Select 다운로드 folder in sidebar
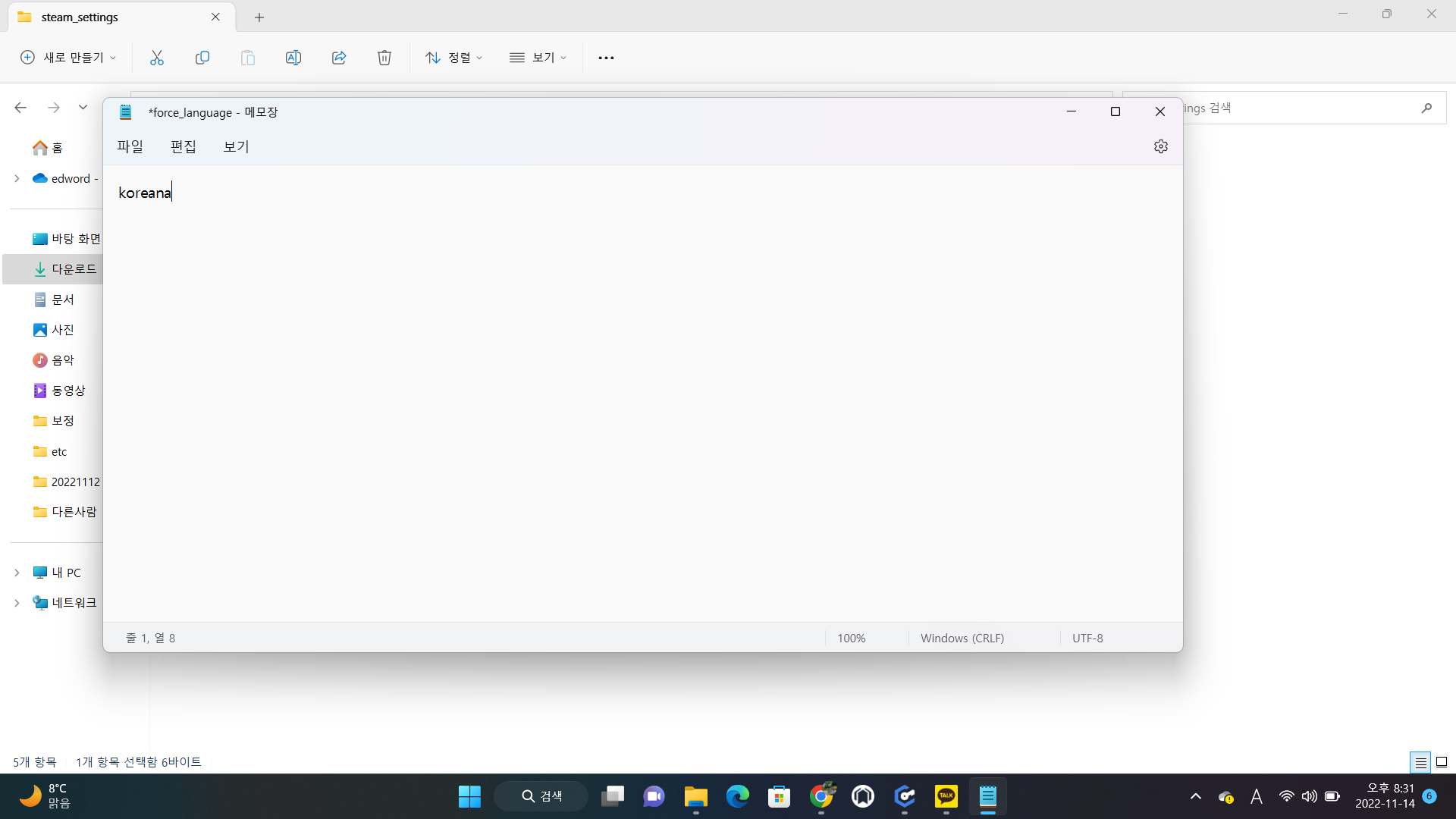The width and height of the screenshot is (1456, 819). pyautogui.click(x=74, y=269)
